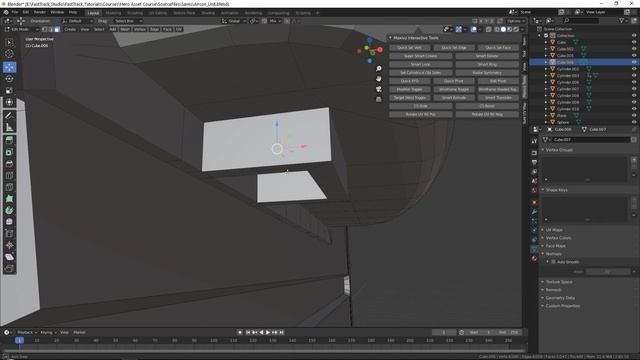Screen dimensions: 640x360
Task: Expand the UV Maps section
Action: [x=554, y=230]
